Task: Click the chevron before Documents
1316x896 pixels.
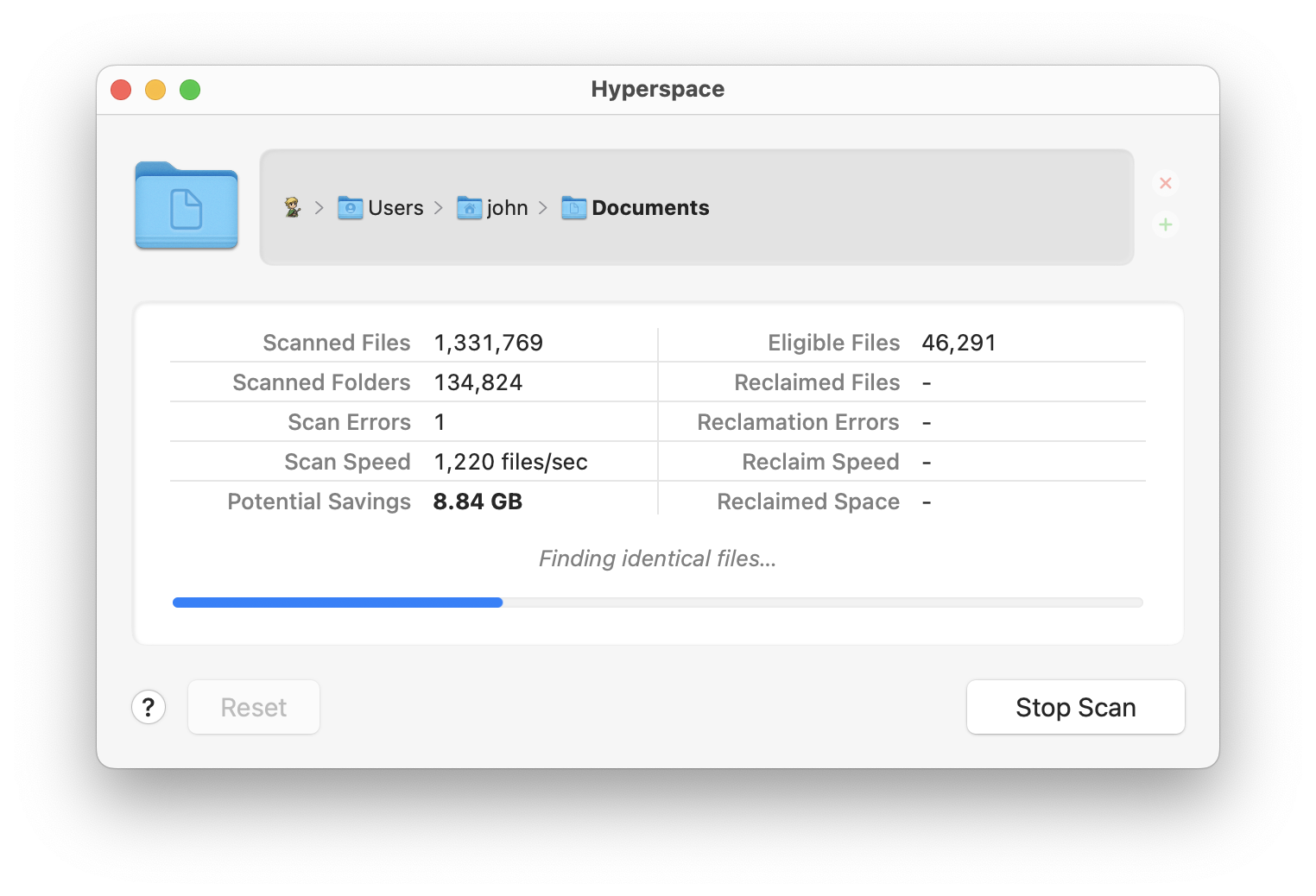Action: click(543, 208)
